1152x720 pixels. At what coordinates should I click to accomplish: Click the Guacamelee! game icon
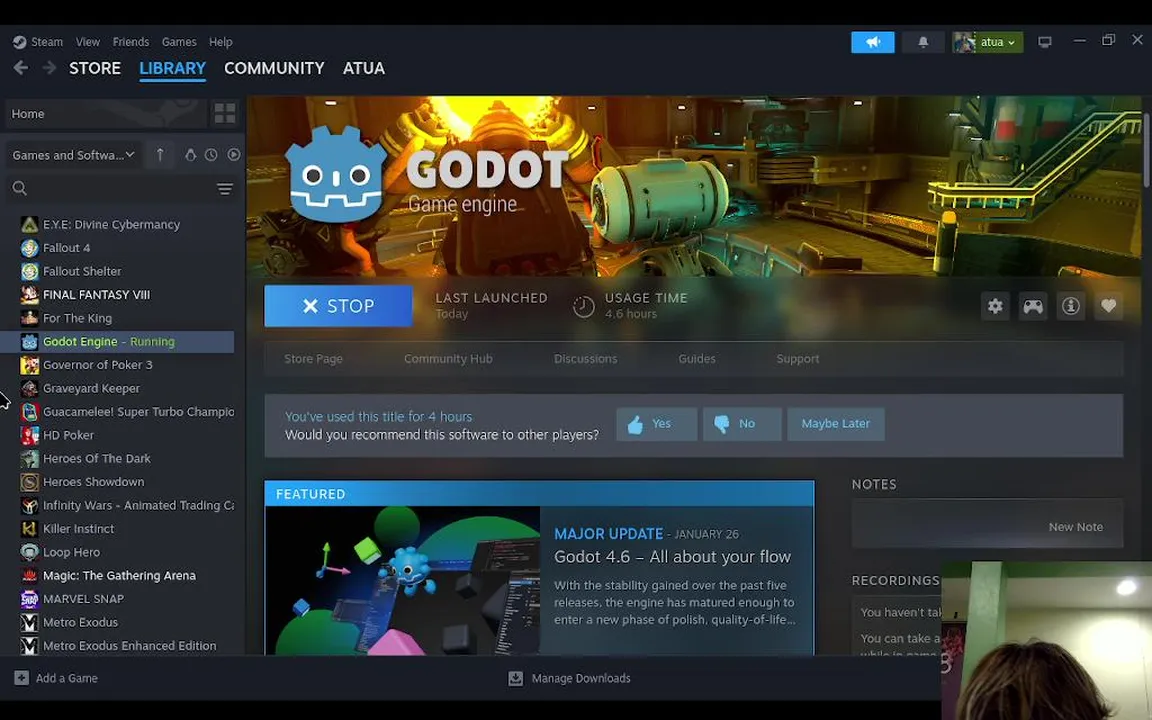[29, 411]
